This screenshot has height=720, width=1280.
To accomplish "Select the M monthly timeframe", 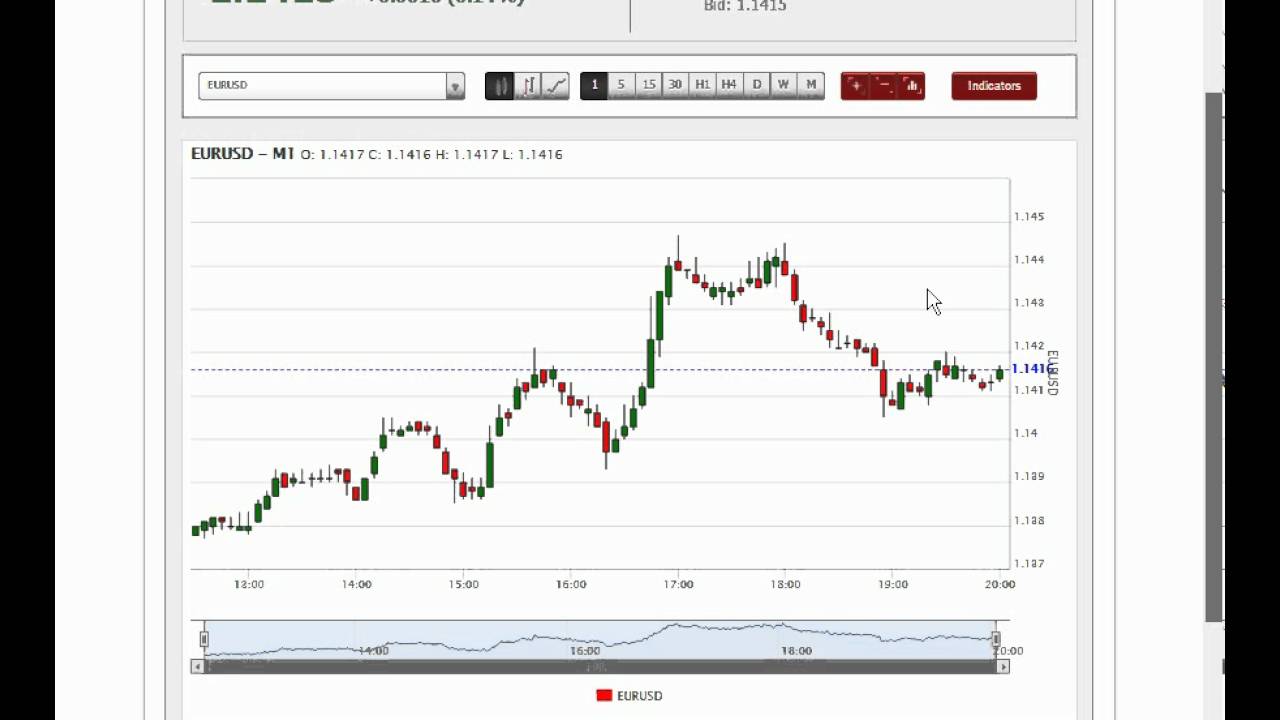I will point(811,85).
